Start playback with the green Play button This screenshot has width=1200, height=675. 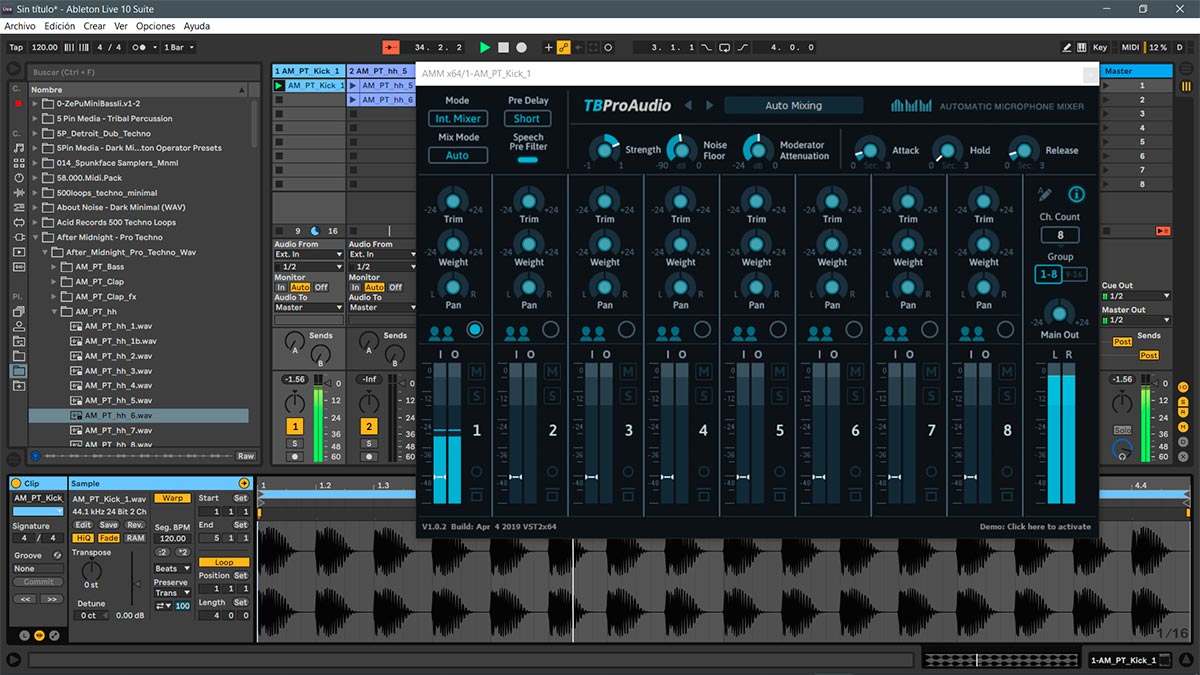point(485,47)
